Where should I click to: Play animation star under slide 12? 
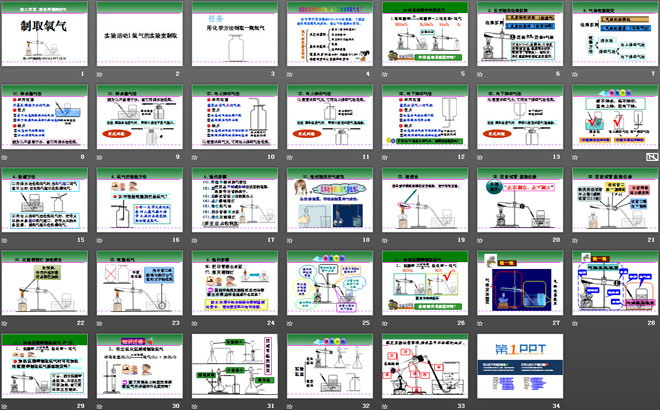(385, 157)
